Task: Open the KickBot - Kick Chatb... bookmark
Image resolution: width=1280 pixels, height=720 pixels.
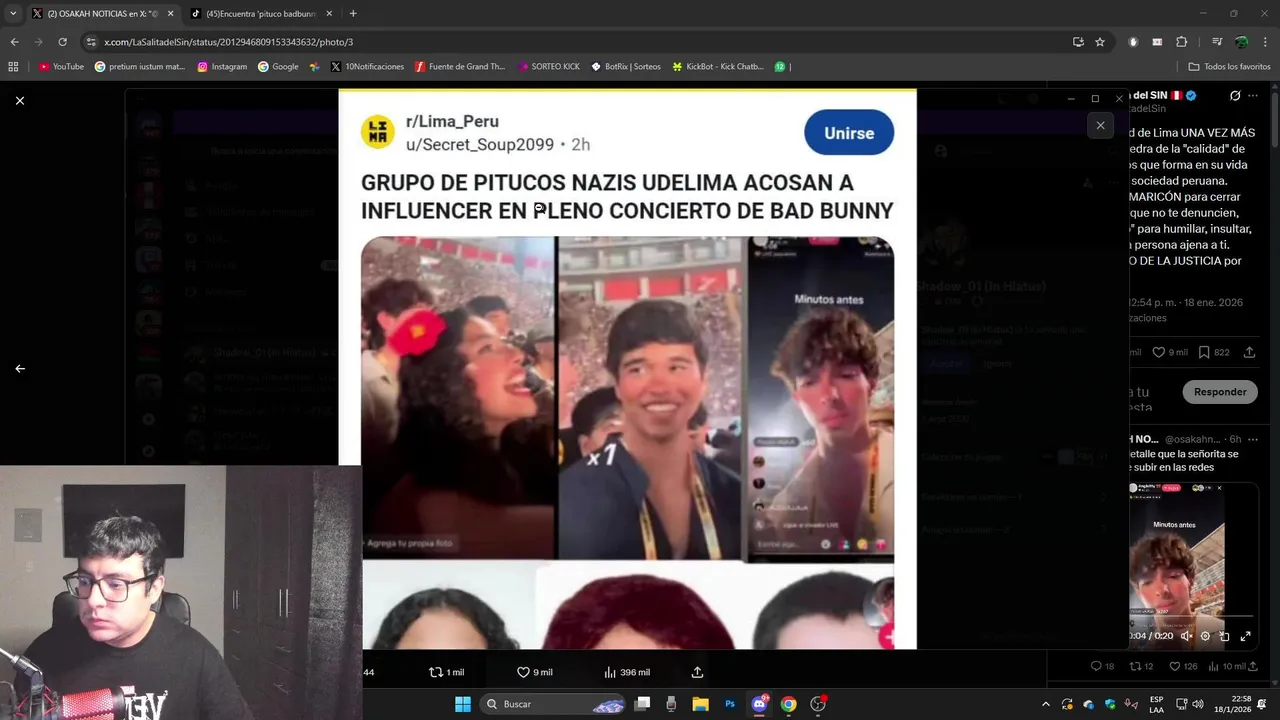Action: coord(718,66)
